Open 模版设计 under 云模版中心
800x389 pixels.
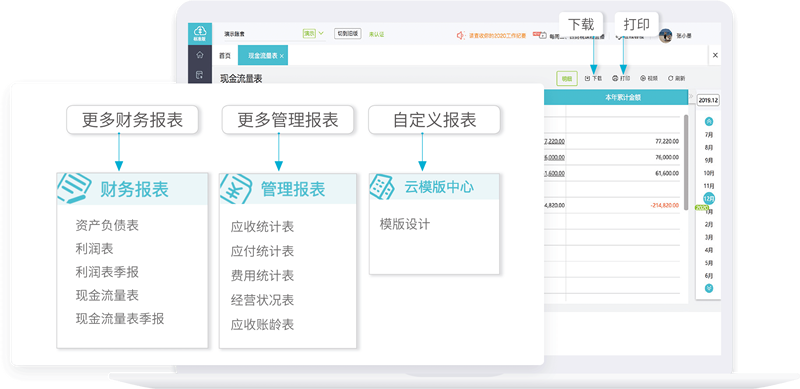tap(405, 224)
